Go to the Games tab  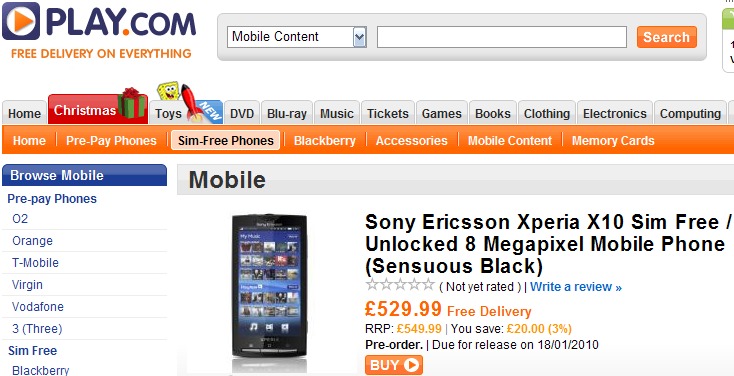[x=441, y=113]
